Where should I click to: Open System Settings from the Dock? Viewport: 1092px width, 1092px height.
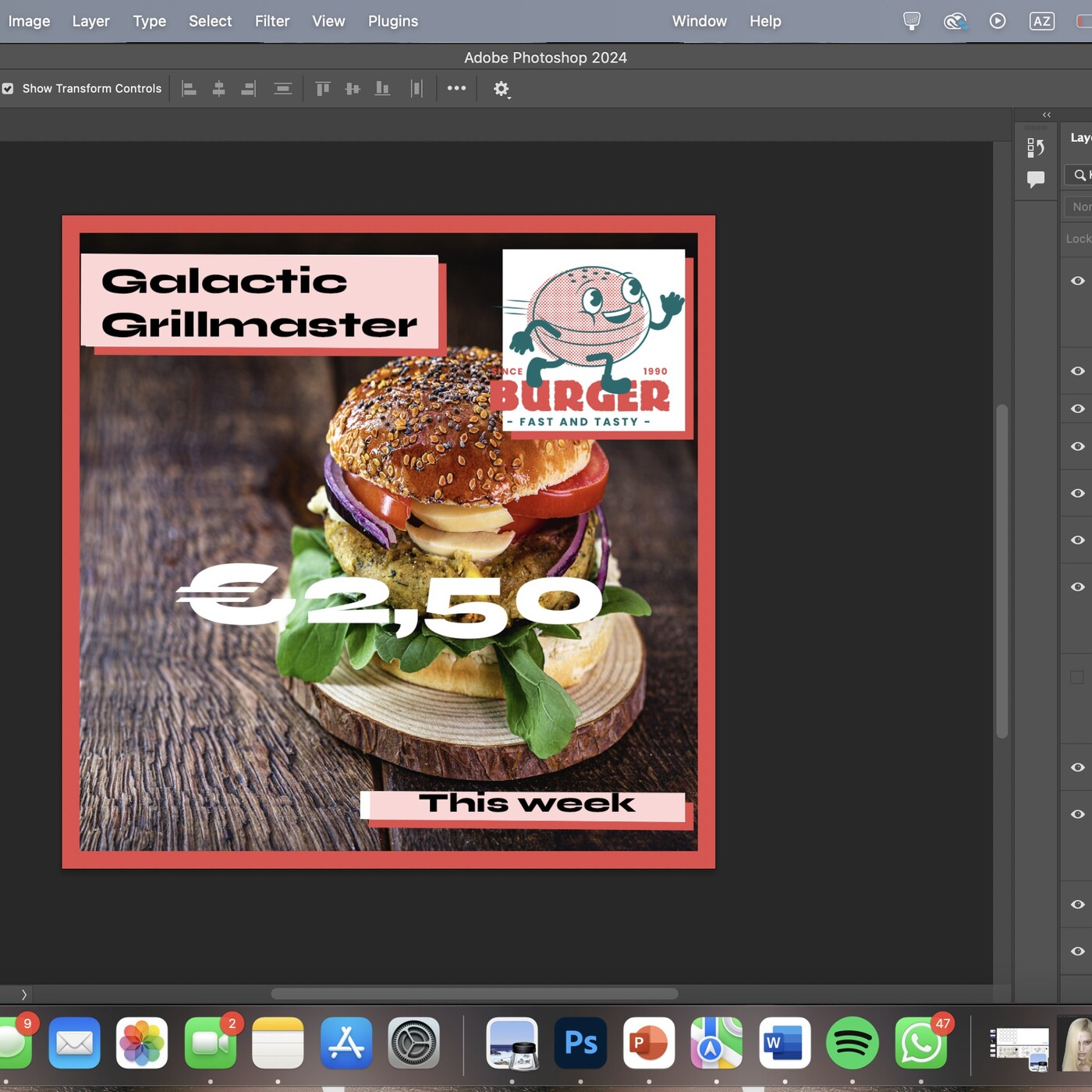[x=413, y=1043]
